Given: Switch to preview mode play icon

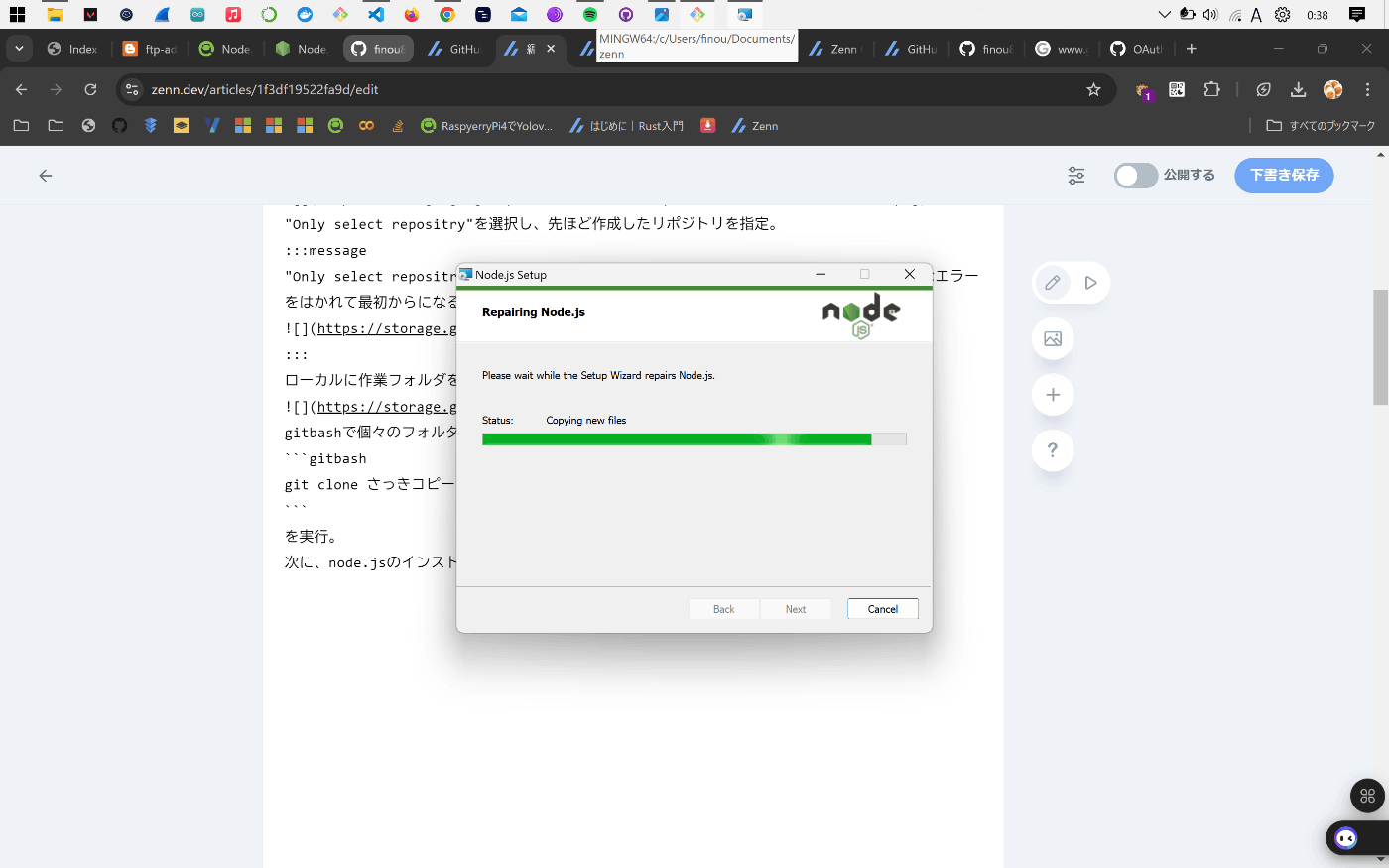Looking at the screenshot, I should coord(1090,283).
